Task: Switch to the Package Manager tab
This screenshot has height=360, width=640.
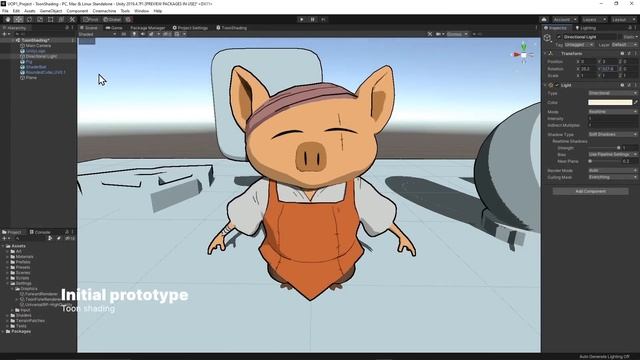Action: click(147, 28)
